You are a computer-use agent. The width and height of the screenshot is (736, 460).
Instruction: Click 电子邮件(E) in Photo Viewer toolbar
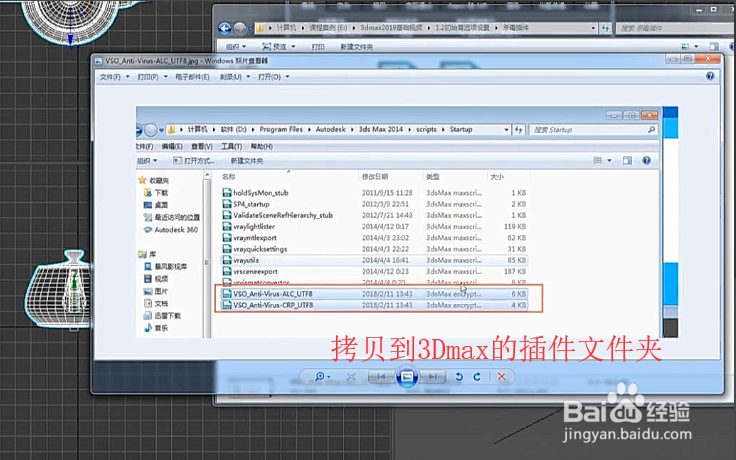[x=192, y=77]
